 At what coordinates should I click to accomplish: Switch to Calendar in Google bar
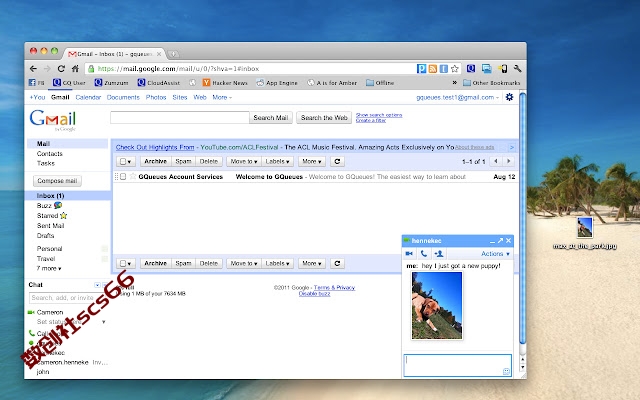coord(88,97)
